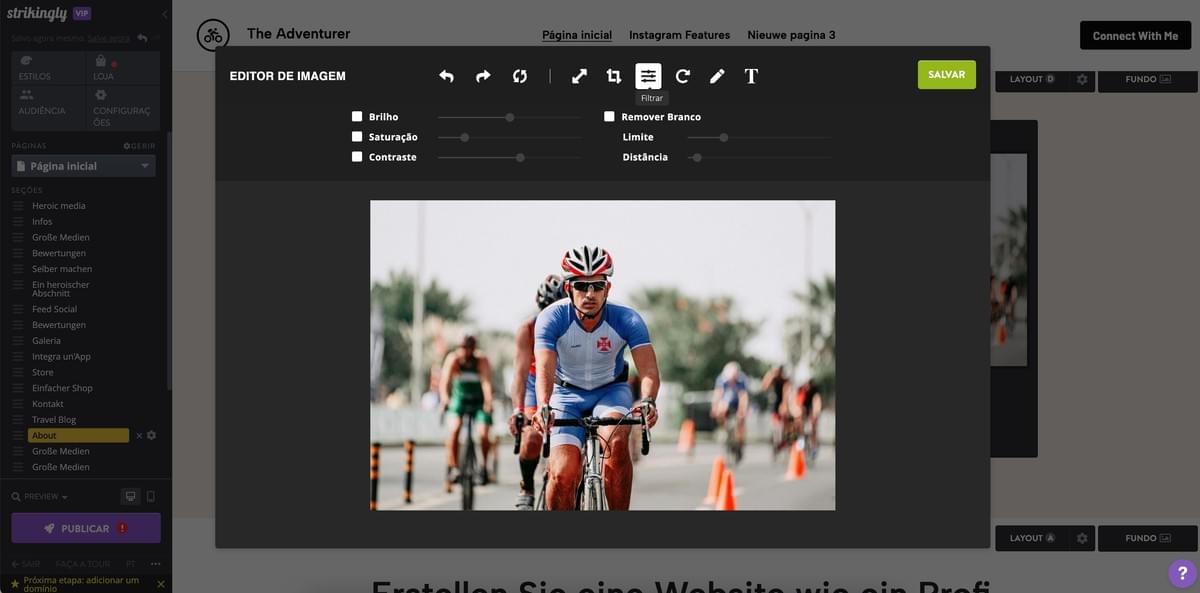Enable the Brilho checkbox

(x=357, y=117)
